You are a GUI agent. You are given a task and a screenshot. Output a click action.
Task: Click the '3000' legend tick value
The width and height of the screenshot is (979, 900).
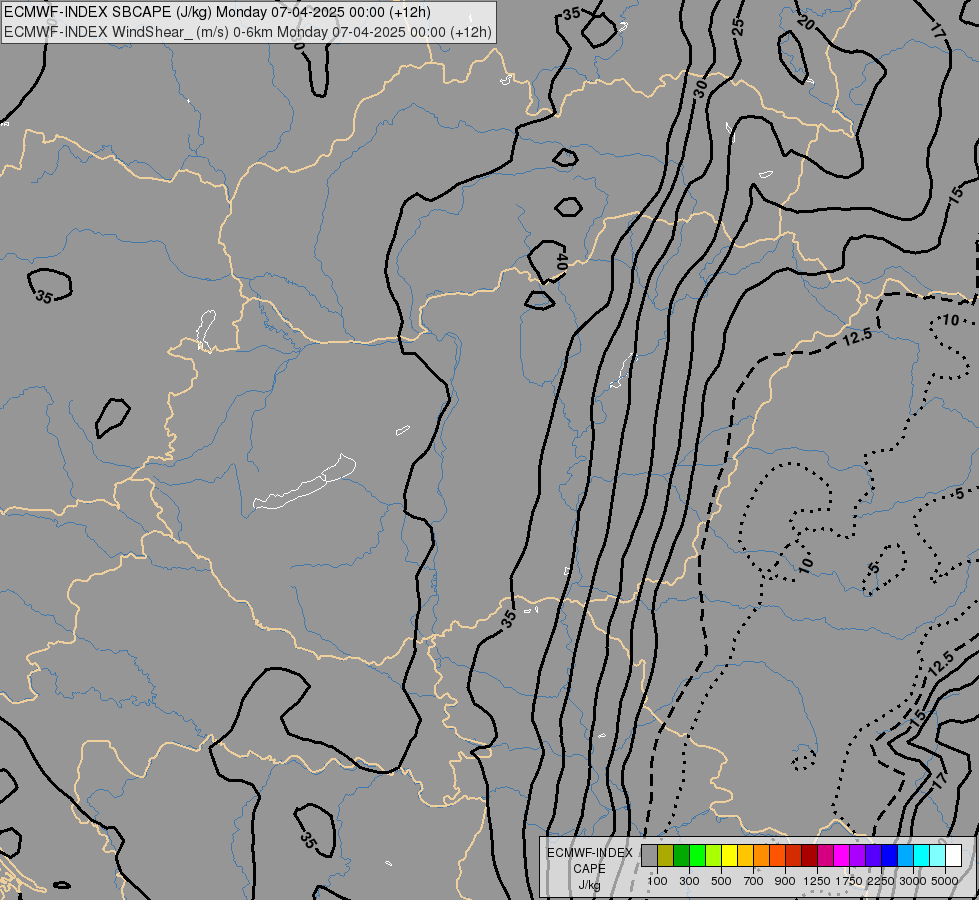tap(913, 881)
